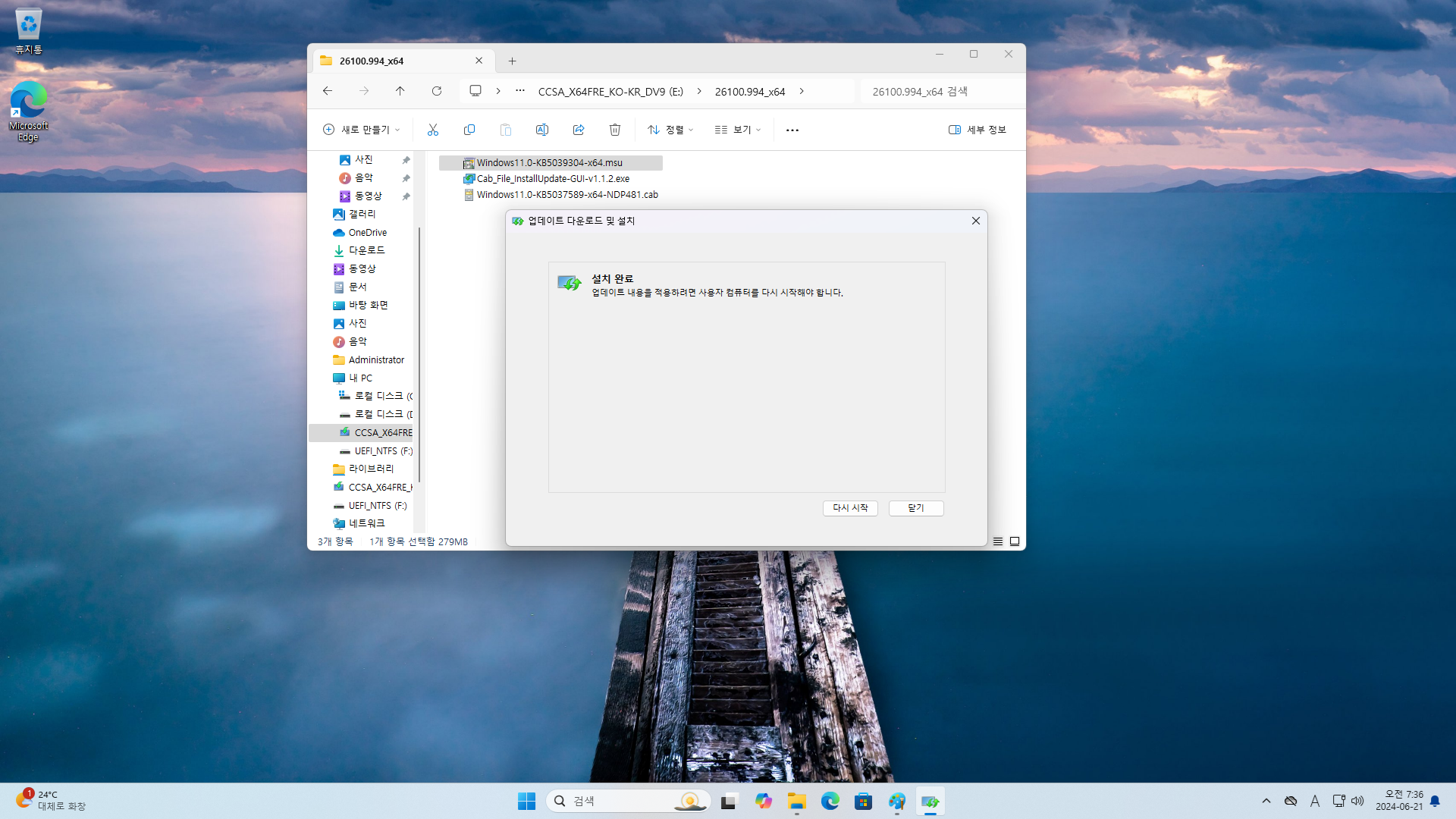Toggle the details pane (세부 정보)
This screenshot has width=1456, height=819.
(977, 130)
